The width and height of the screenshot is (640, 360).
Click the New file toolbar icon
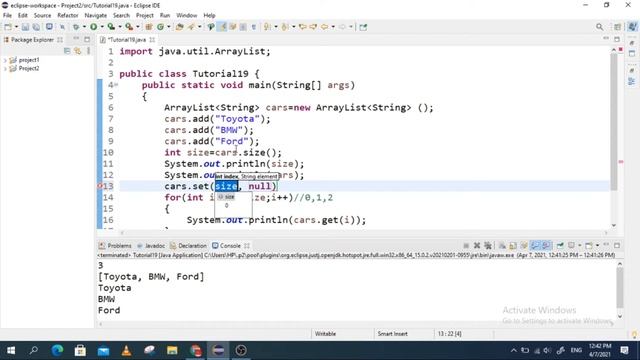coord(7,27)
